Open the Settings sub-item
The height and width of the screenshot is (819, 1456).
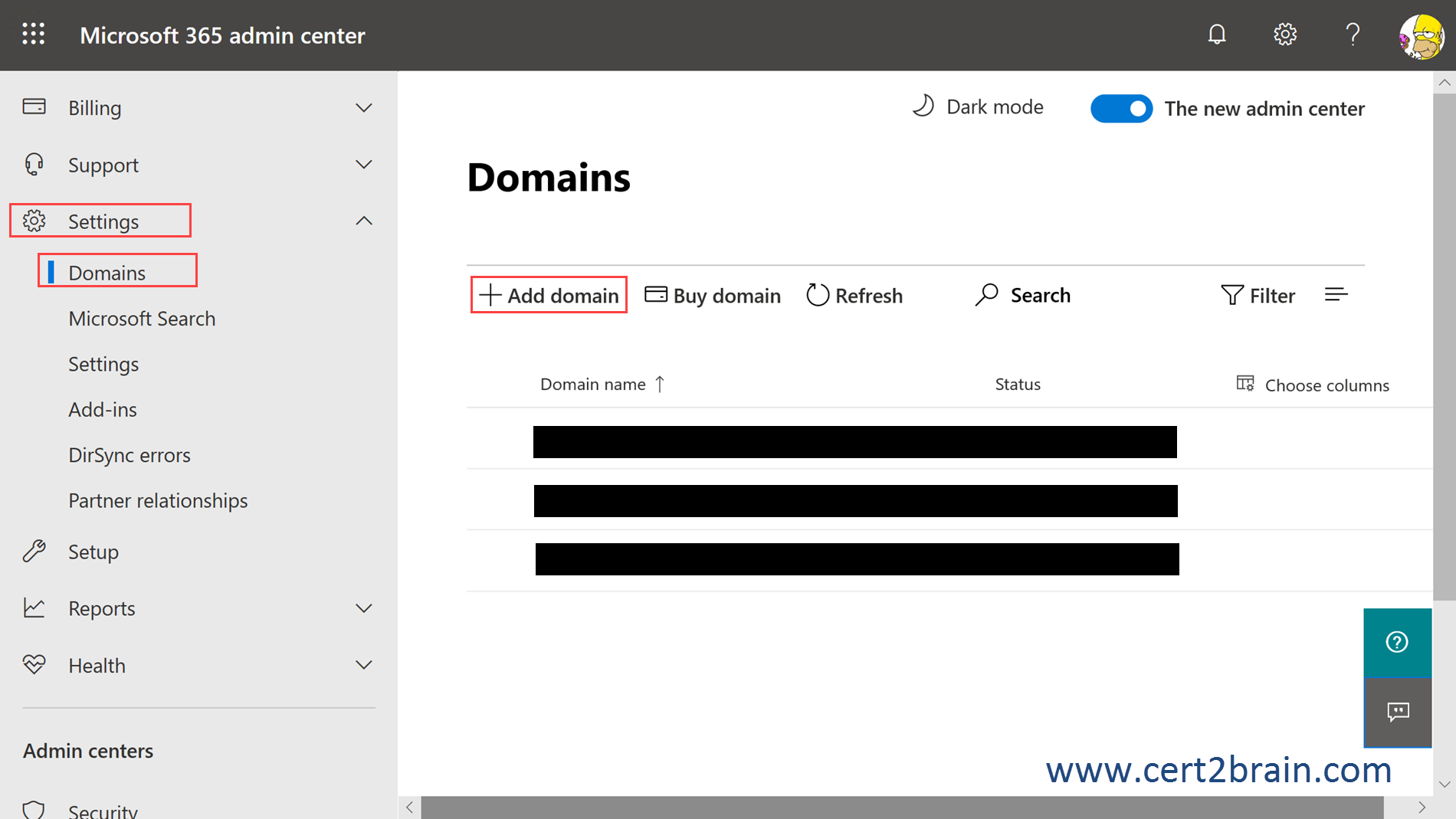103,364
